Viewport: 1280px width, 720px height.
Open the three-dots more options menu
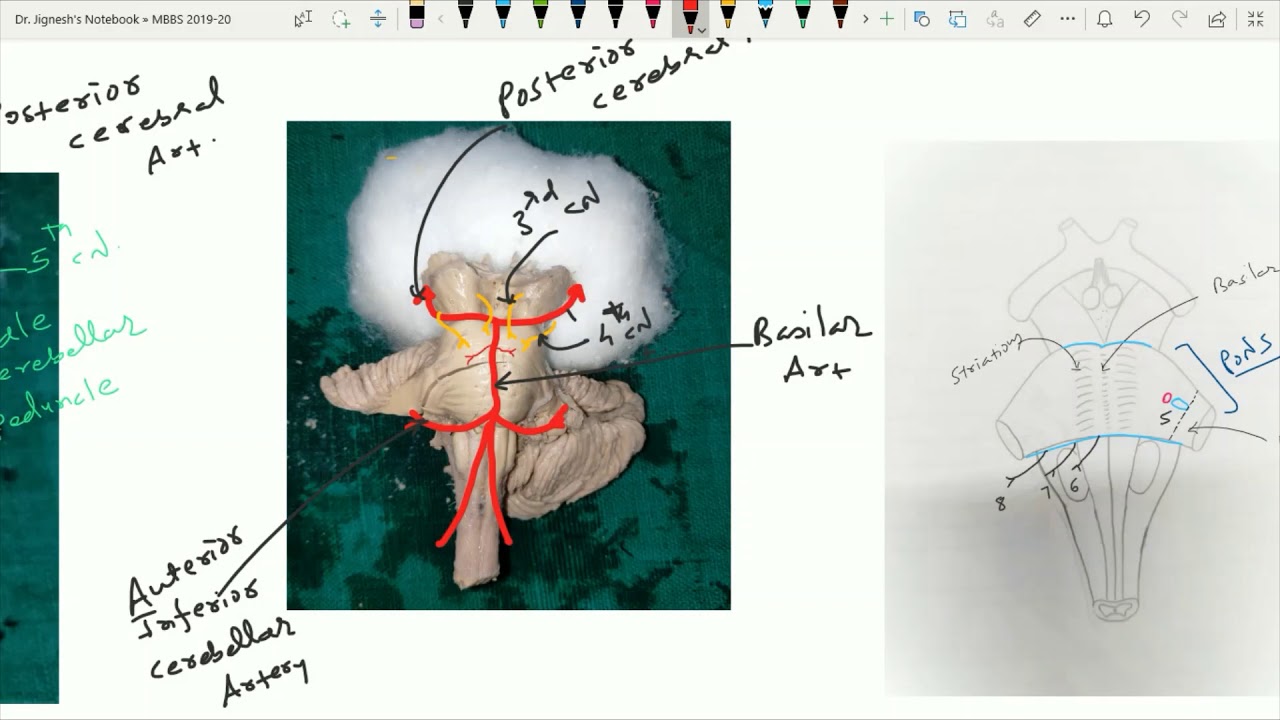click(1068, 19)
